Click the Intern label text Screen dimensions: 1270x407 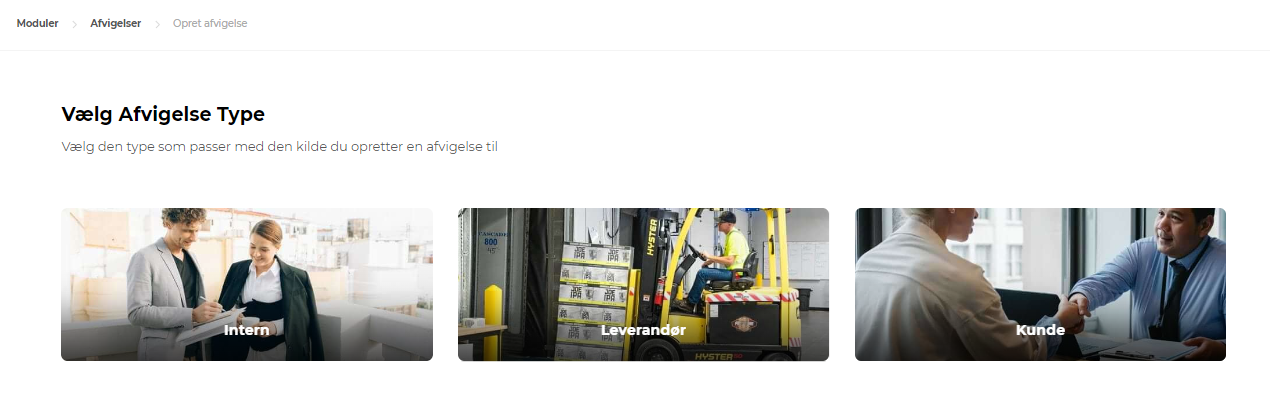click(247, 329)
